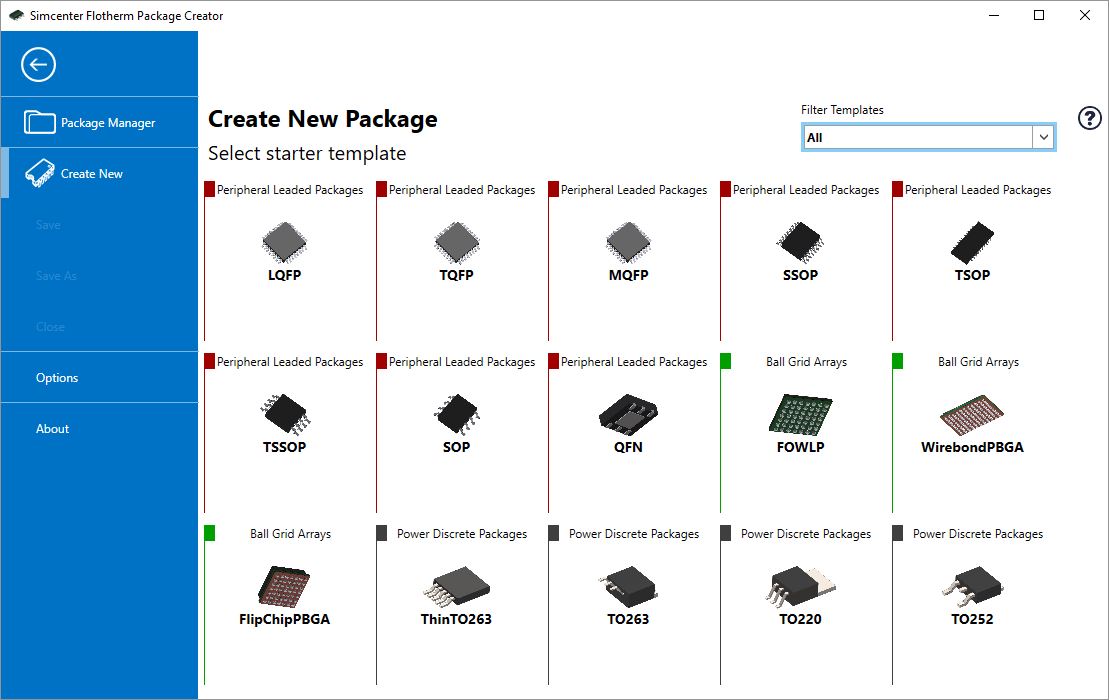Click the WirebondPBGA label text

point(972,447)
